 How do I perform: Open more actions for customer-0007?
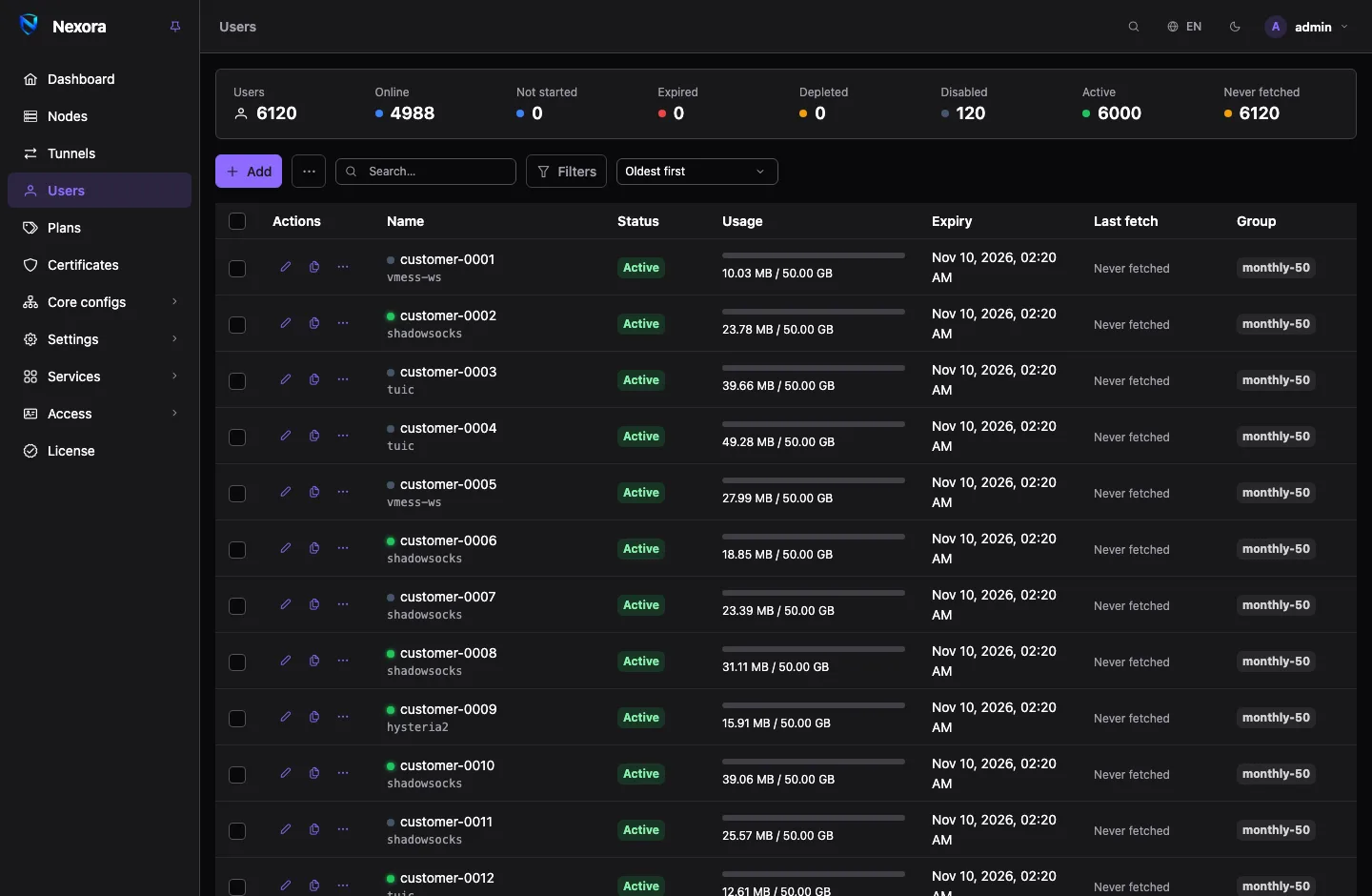point(343,604)
